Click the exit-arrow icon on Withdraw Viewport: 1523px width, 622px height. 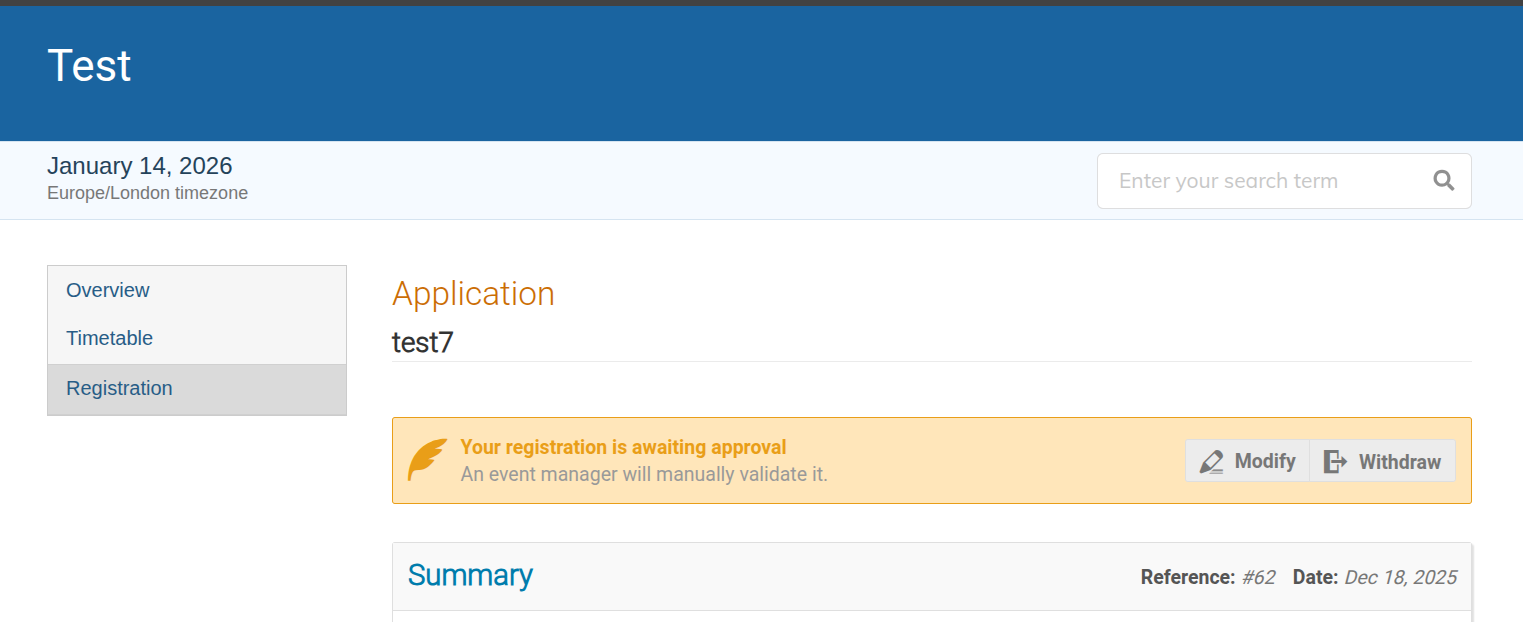click(x=1335, y=462)
